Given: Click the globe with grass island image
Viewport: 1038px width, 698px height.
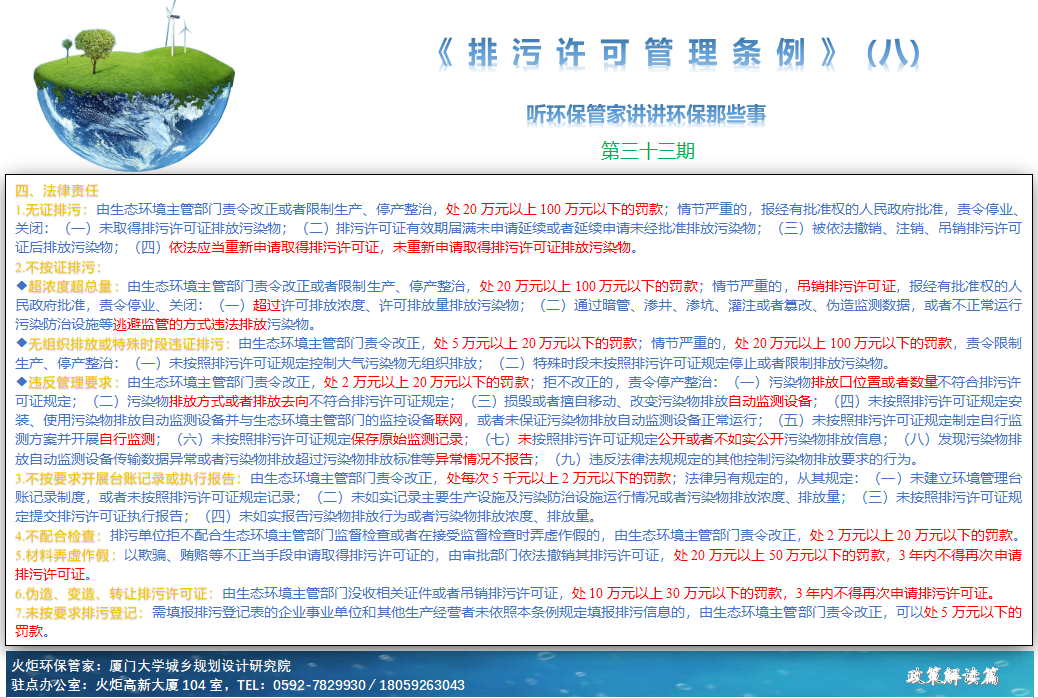Looking at the screenshot, I should coord(134,86).
